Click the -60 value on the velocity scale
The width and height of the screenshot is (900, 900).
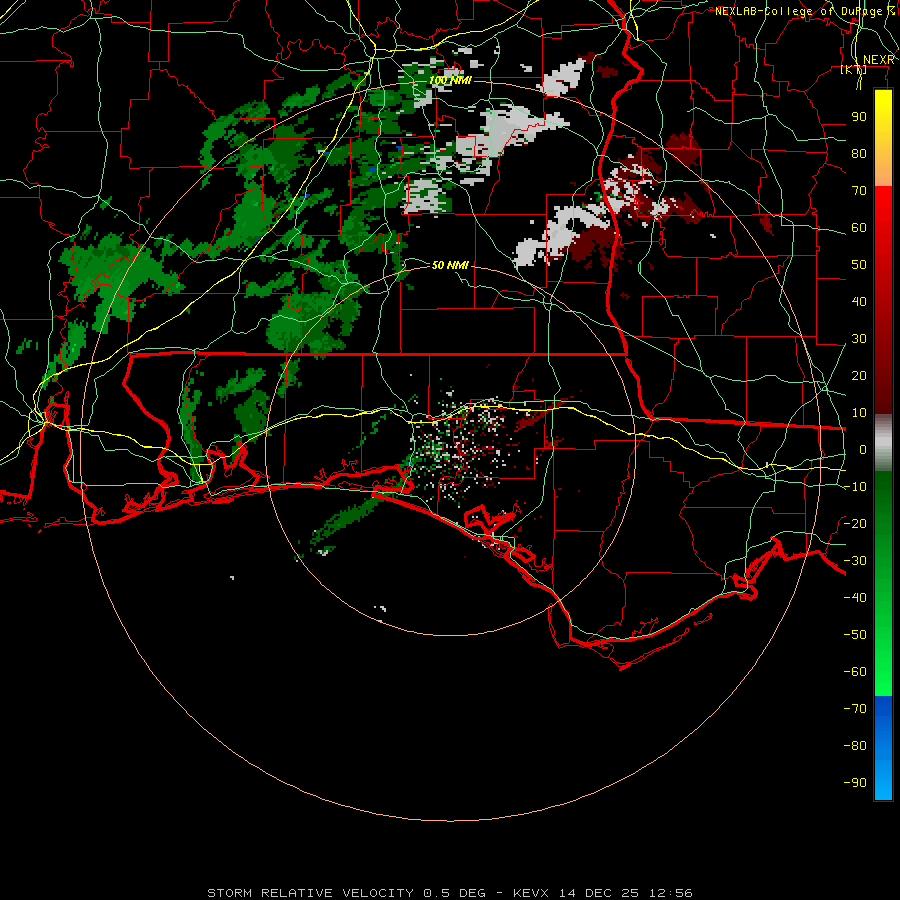click(855, 672)
